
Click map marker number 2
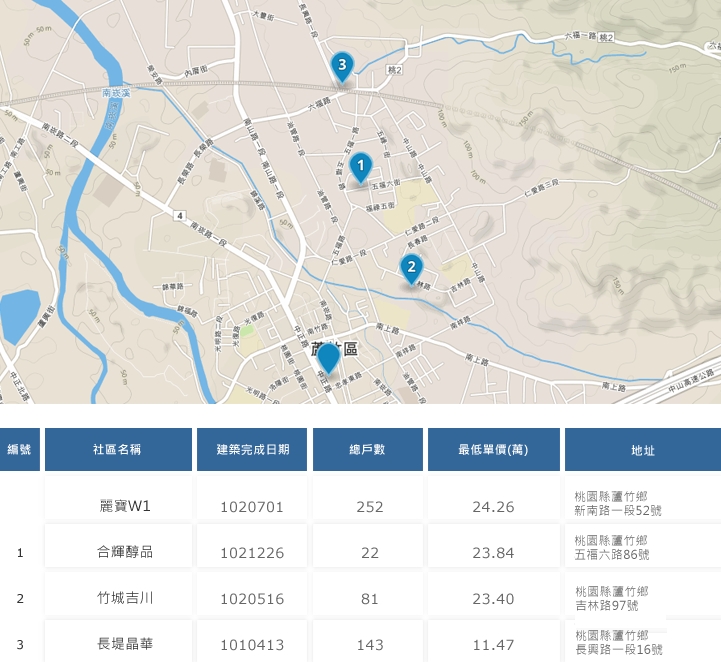(410, 267)
